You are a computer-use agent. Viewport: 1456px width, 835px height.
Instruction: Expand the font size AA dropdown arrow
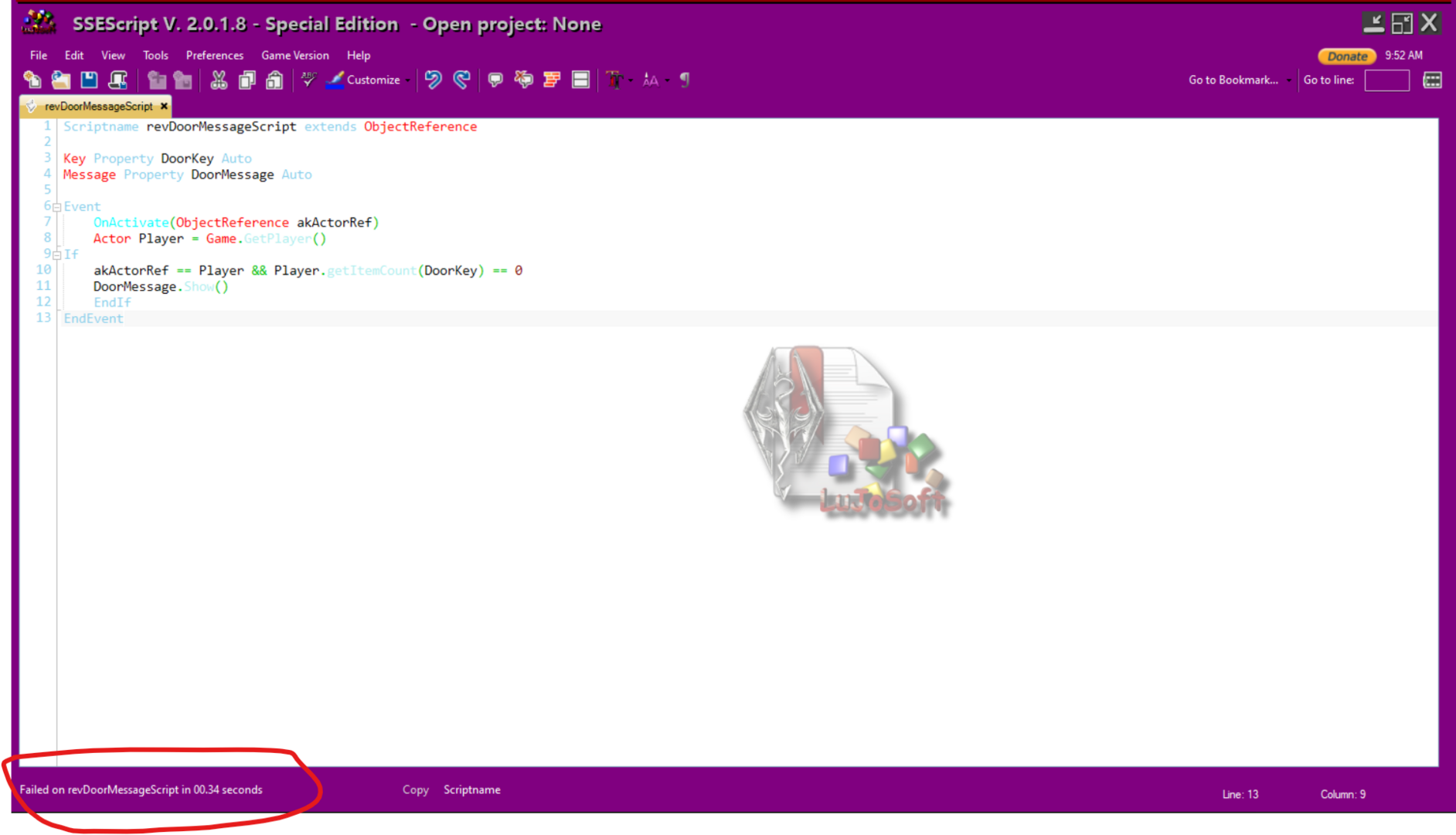(667, 80)
